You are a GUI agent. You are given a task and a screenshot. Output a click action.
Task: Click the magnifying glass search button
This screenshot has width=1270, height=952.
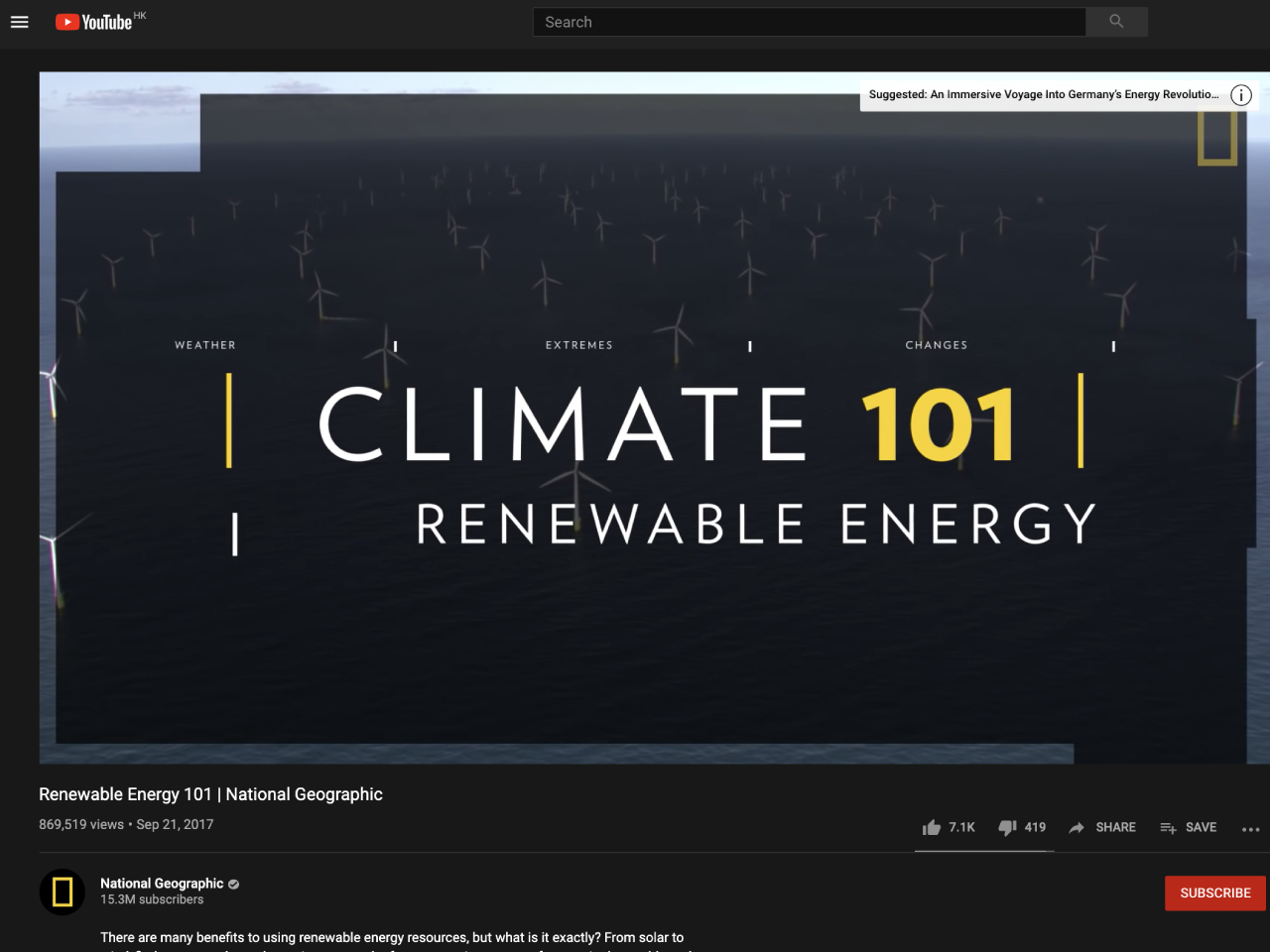pyautogui.click(x=1116, y=22)
